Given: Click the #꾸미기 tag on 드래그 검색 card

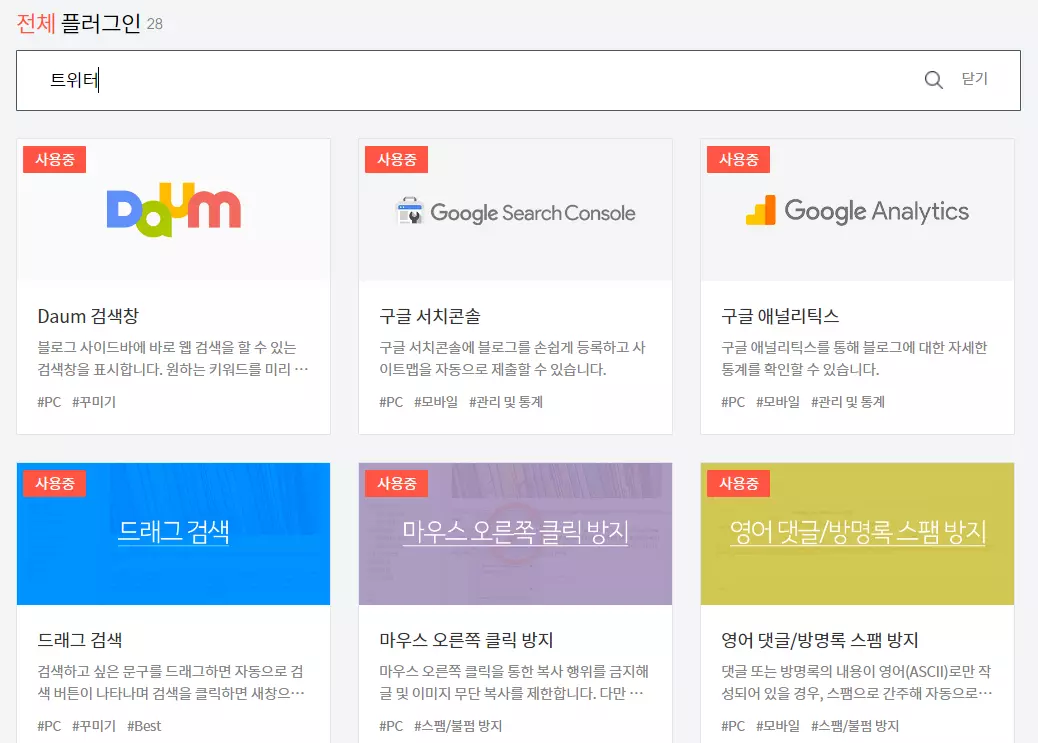Looking at the screenshot, I should click(x=94, y=726).
